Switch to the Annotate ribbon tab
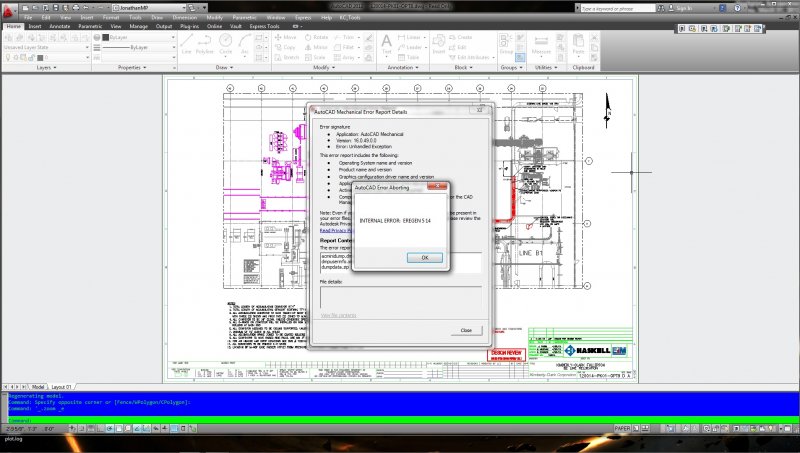The image size is (800, 453). [59, 26]
